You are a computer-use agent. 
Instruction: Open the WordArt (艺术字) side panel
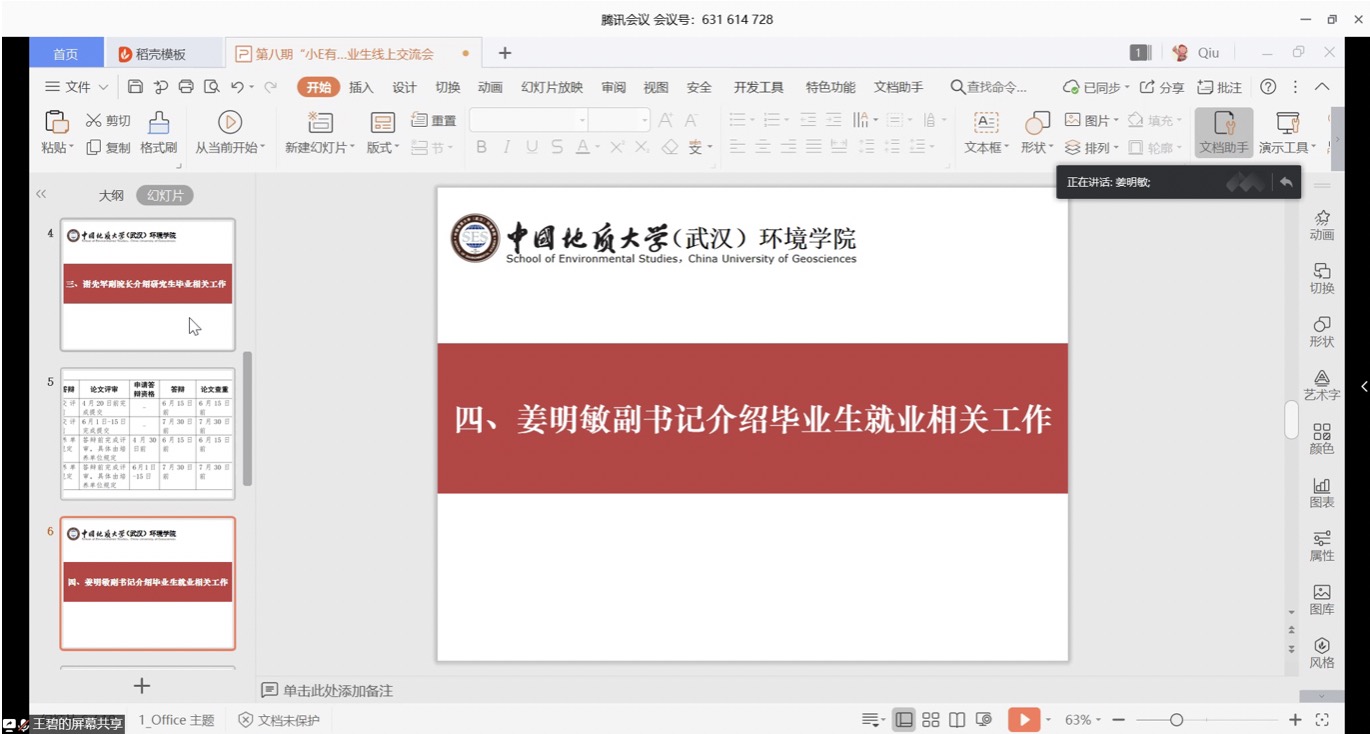(1322, 385)
